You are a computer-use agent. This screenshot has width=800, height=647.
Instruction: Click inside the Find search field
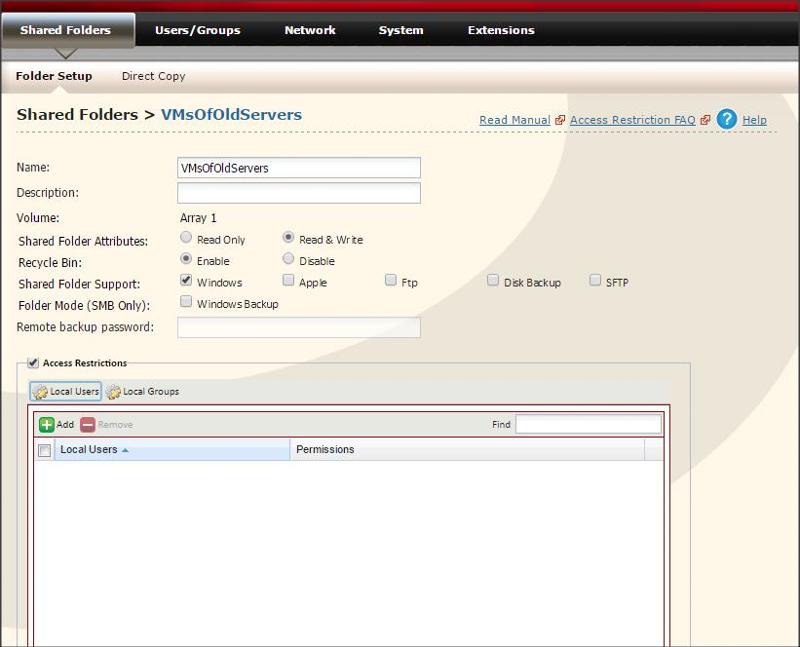(x=590, y=424)
